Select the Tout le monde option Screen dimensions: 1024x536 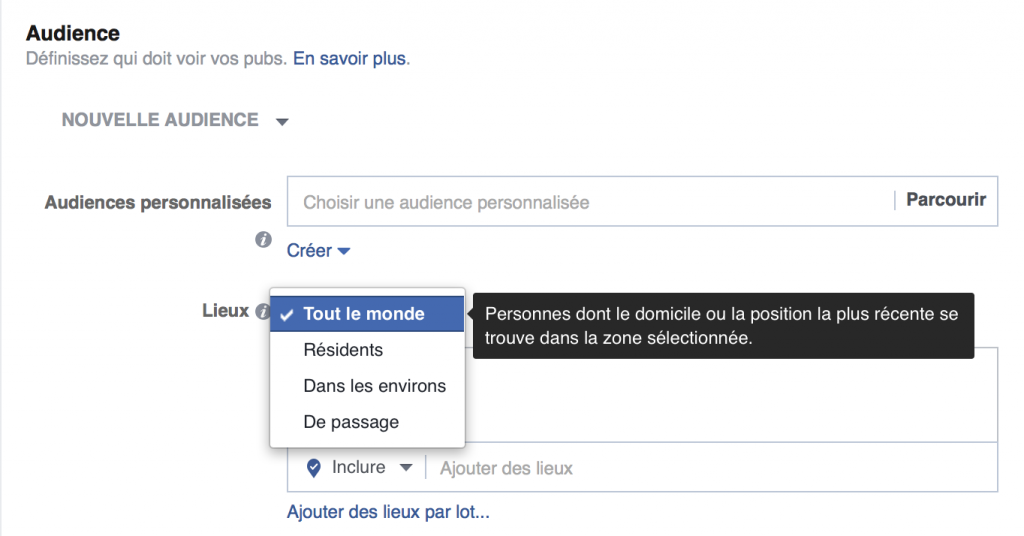(x=364, y=314)
